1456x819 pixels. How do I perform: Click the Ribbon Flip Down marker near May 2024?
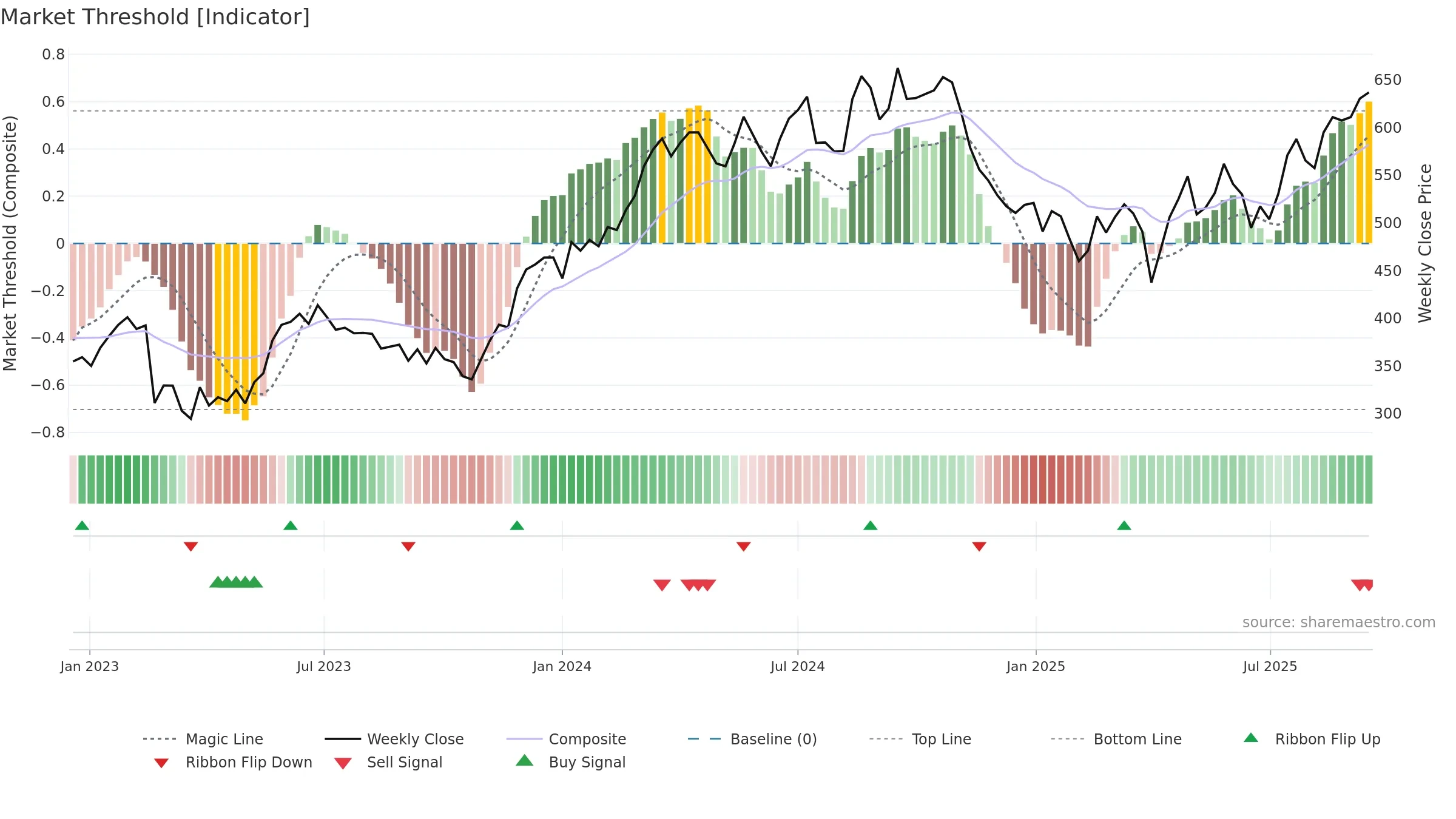[744, 547]
